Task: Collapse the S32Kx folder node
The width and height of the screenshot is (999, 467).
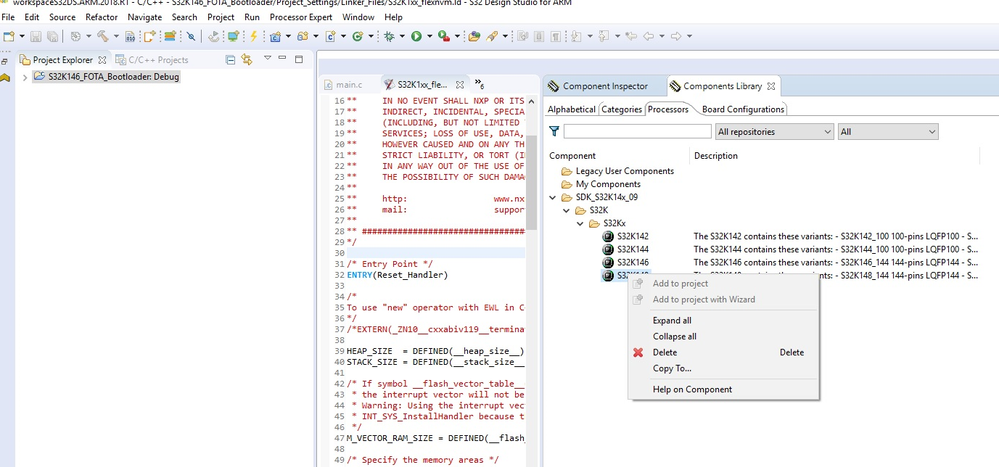Action: 581,223
